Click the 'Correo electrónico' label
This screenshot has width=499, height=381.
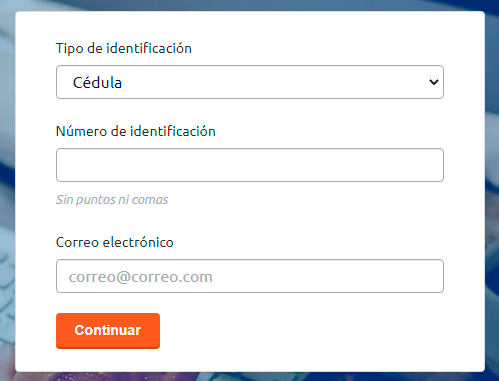[x=115, y=242]
